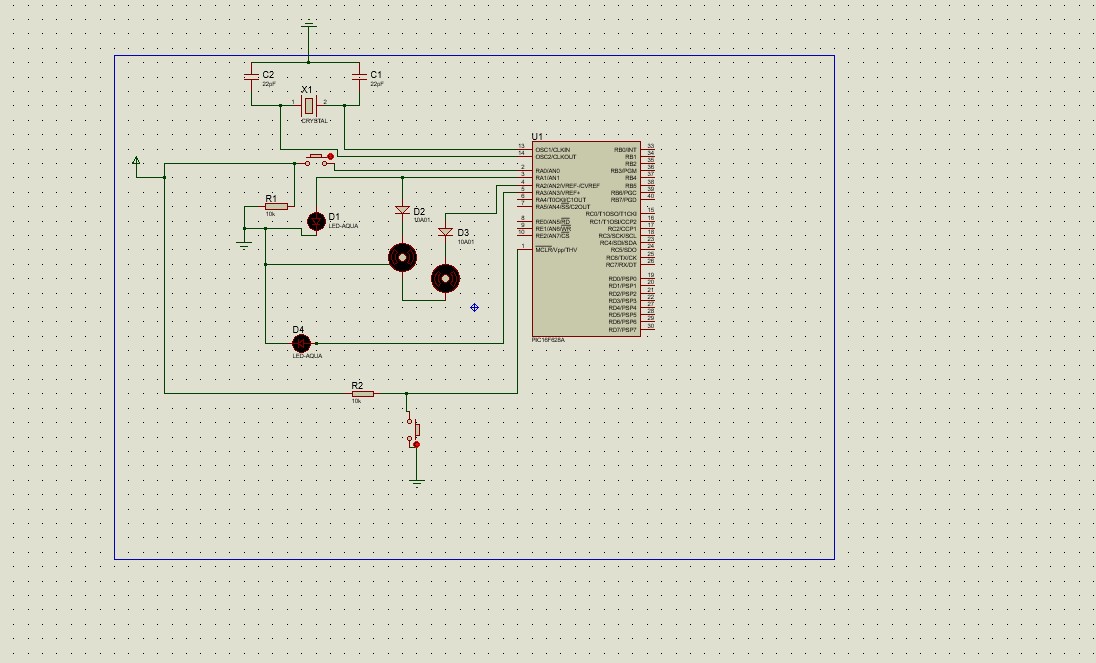The height and width of the screenshot is (663, 1096).
Task: Click the RD0/PSP0 pin label
Action: 623,279
